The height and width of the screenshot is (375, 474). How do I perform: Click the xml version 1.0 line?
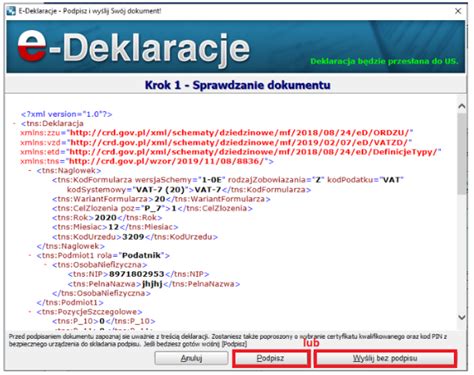click(x=67, y=114)
